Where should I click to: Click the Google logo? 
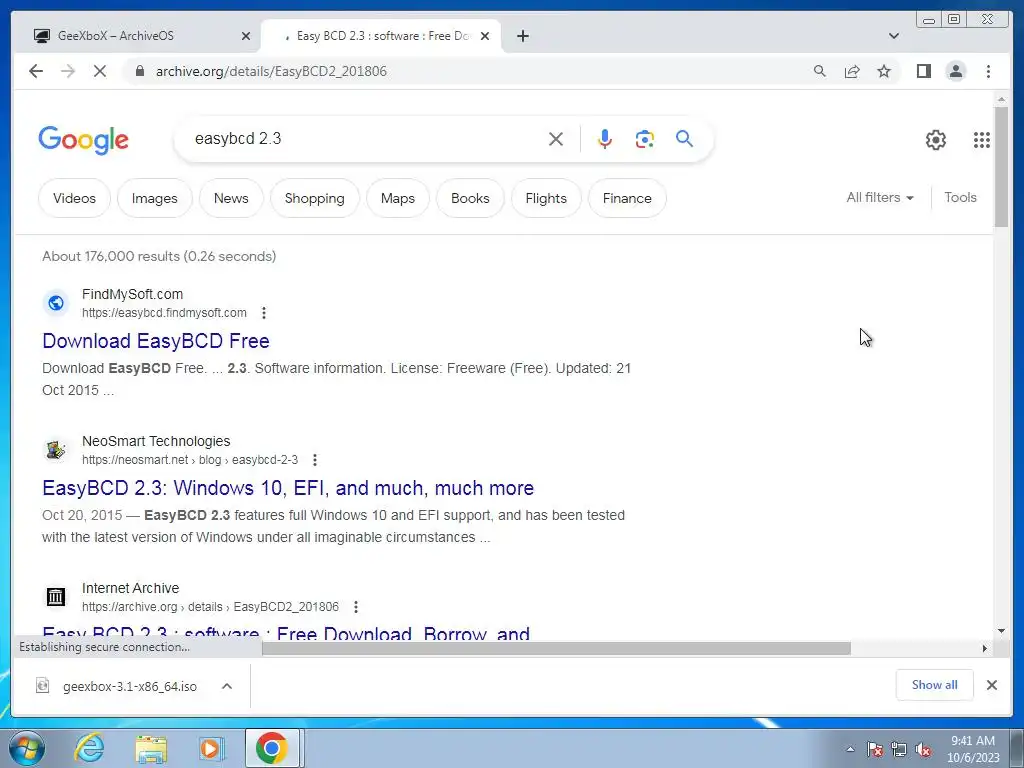tap(84, 140)
